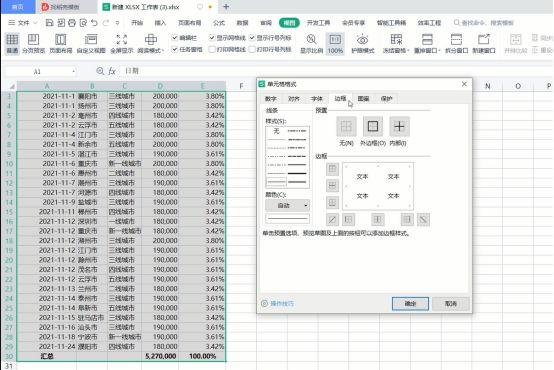Switch to the Protection (保护) tab
Screen dimensions: 554x370
tap(387, 99)
